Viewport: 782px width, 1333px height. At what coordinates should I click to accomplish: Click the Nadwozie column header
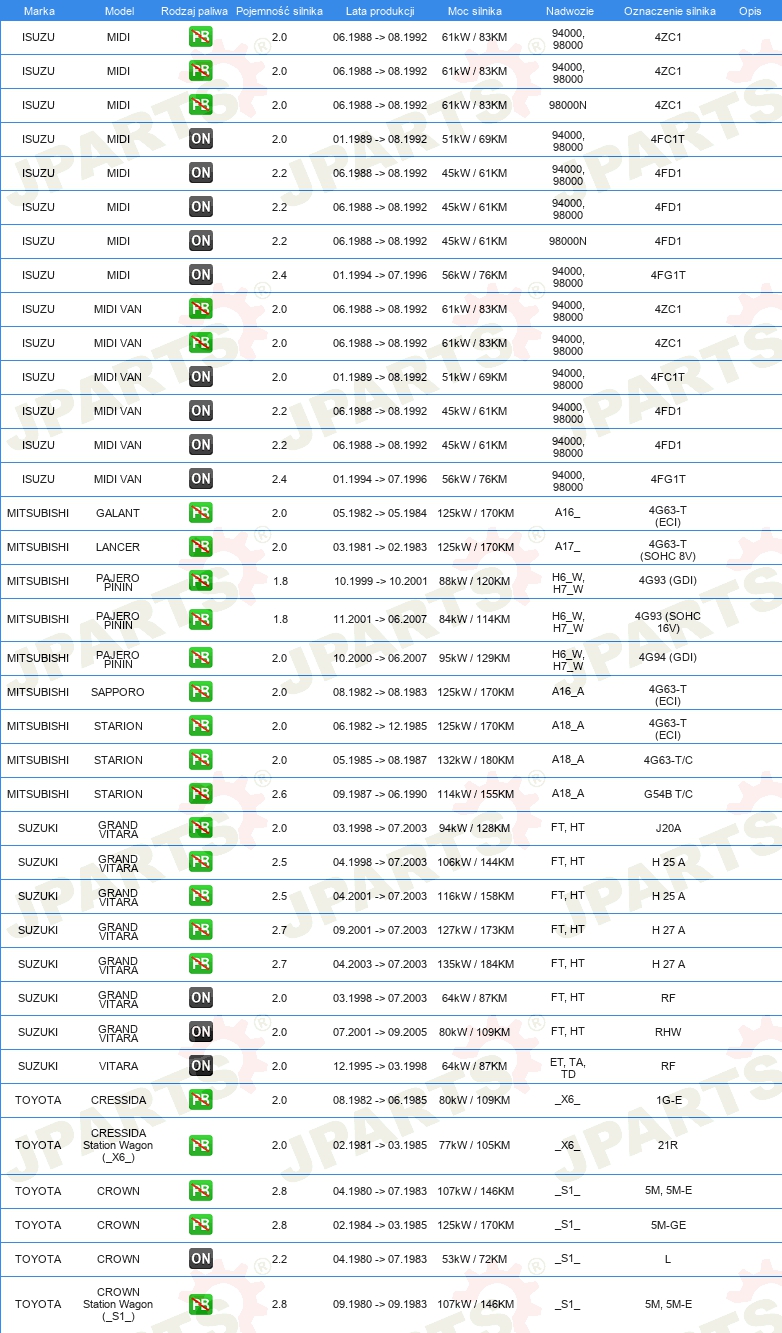[568, 10]
